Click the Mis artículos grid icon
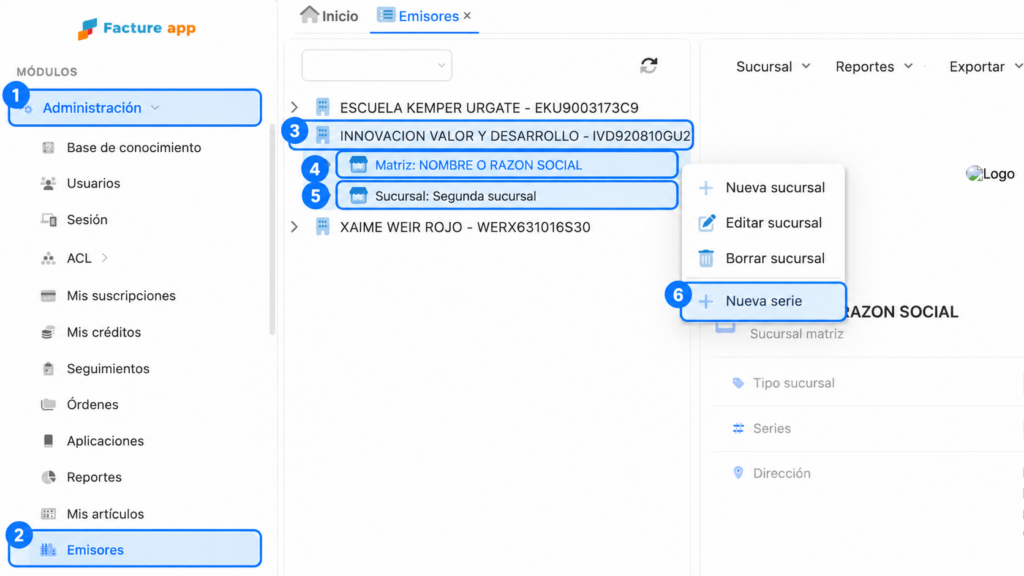 pos(48,514)
